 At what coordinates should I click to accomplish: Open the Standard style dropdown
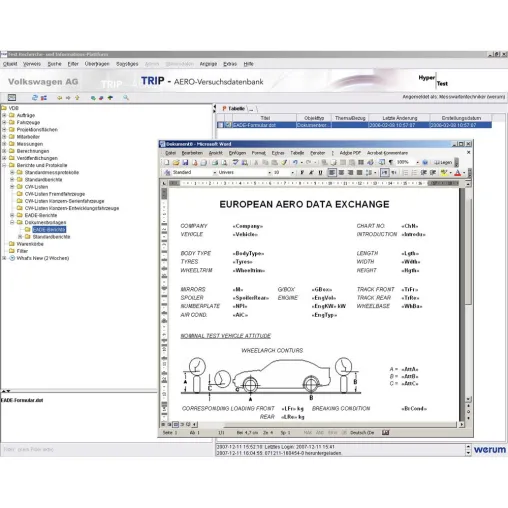tap(215, 173)
